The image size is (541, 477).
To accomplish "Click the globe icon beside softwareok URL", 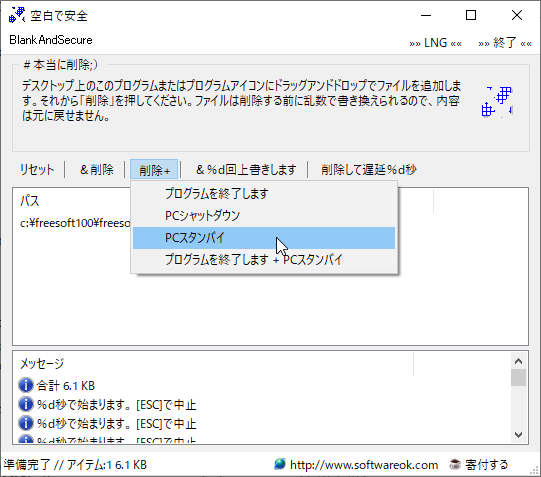I will [x=280, y=464].
